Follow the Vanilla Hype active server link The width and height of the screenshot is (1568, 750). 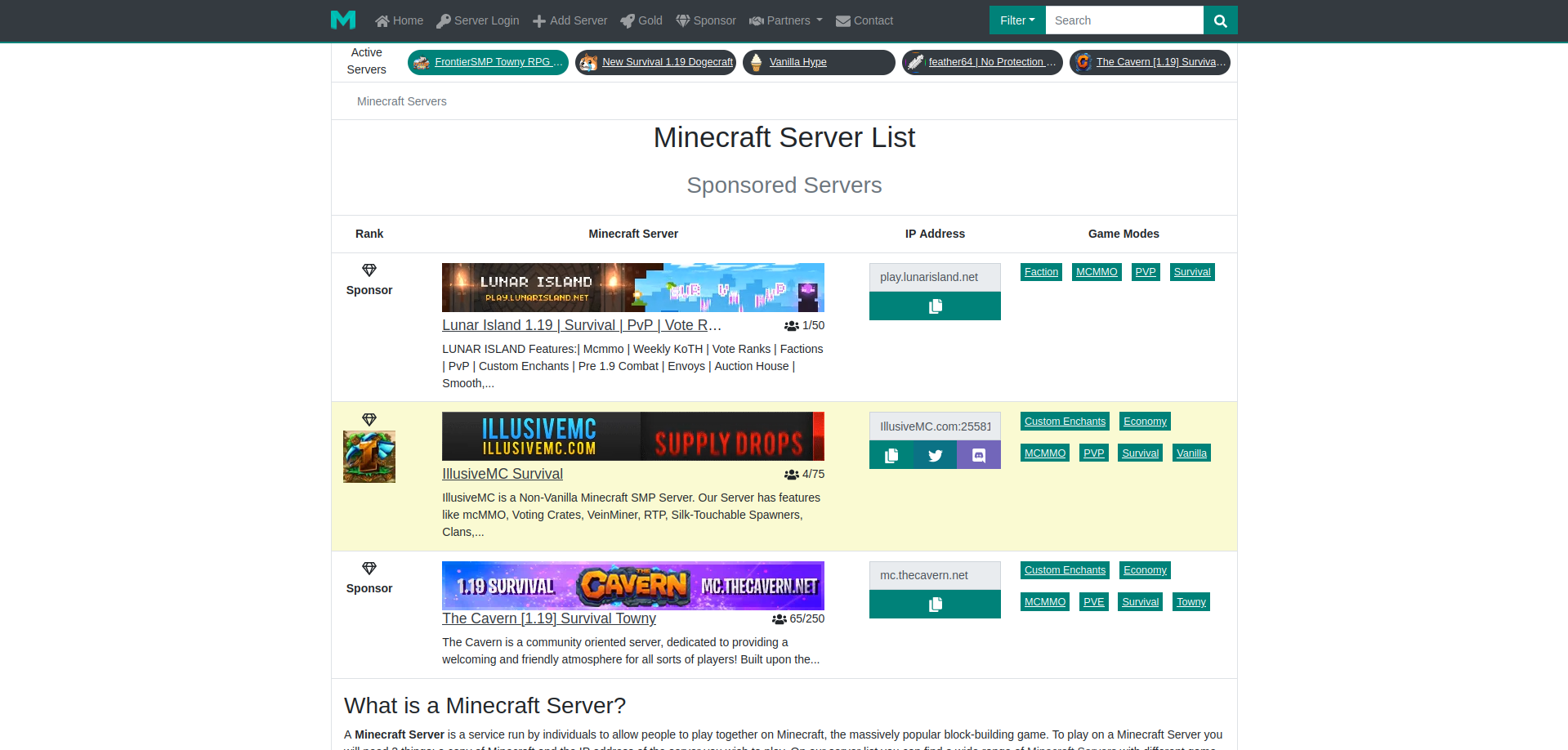[x=797, y=61]
